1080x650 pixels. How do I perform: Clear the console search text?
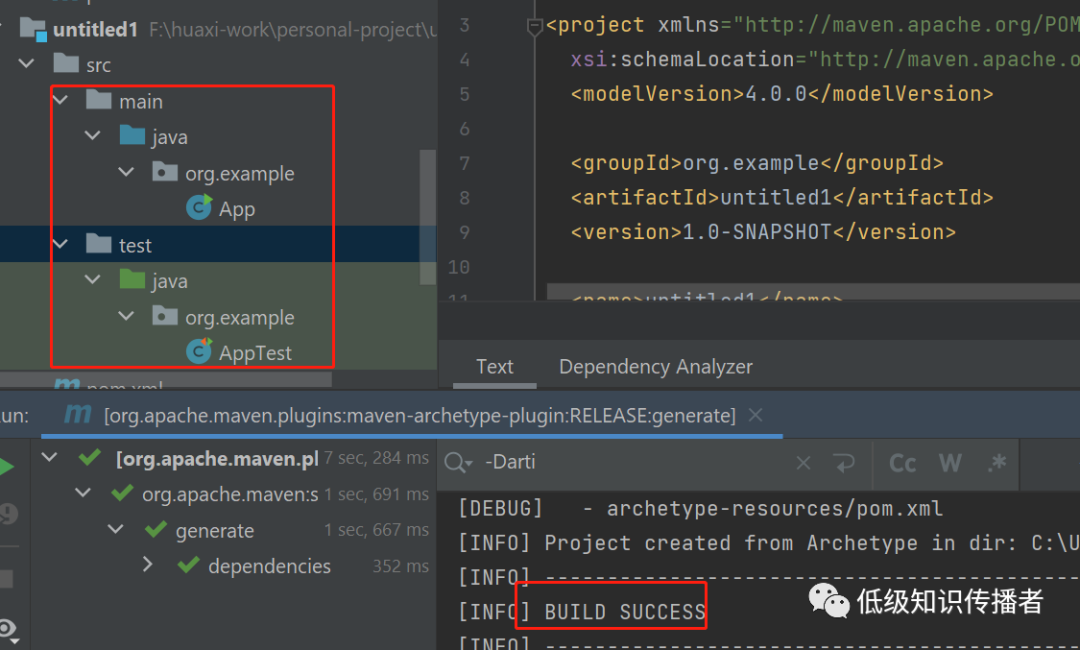(x=803, y=463)
